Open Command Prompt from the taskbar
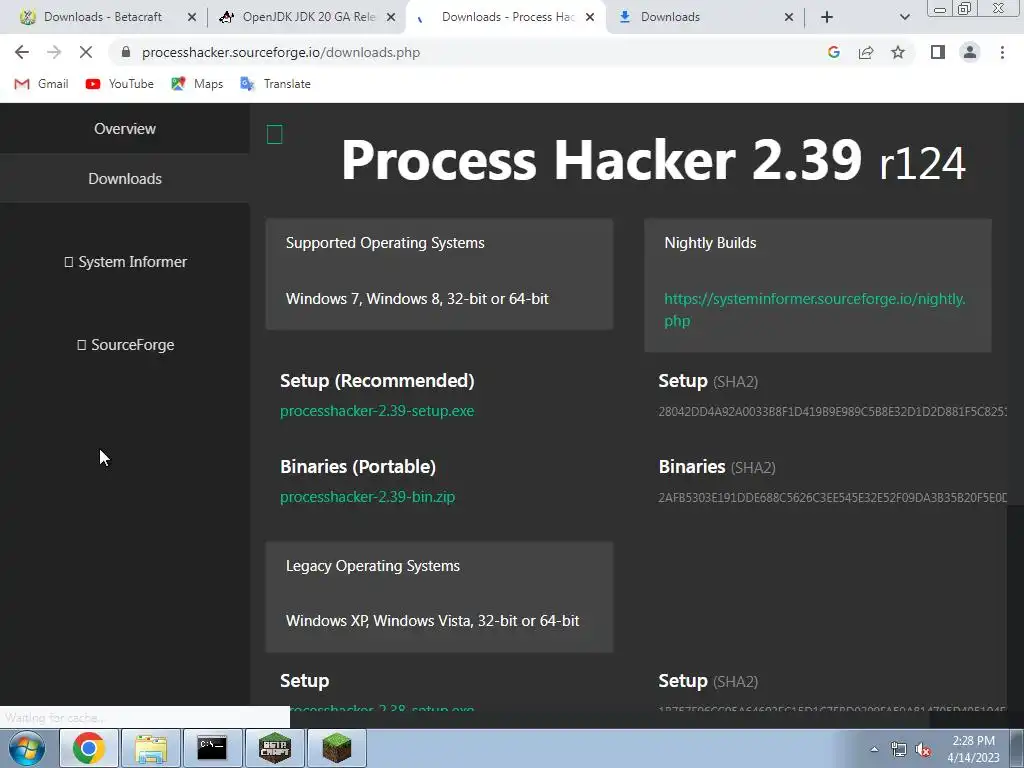 (212, 748)
